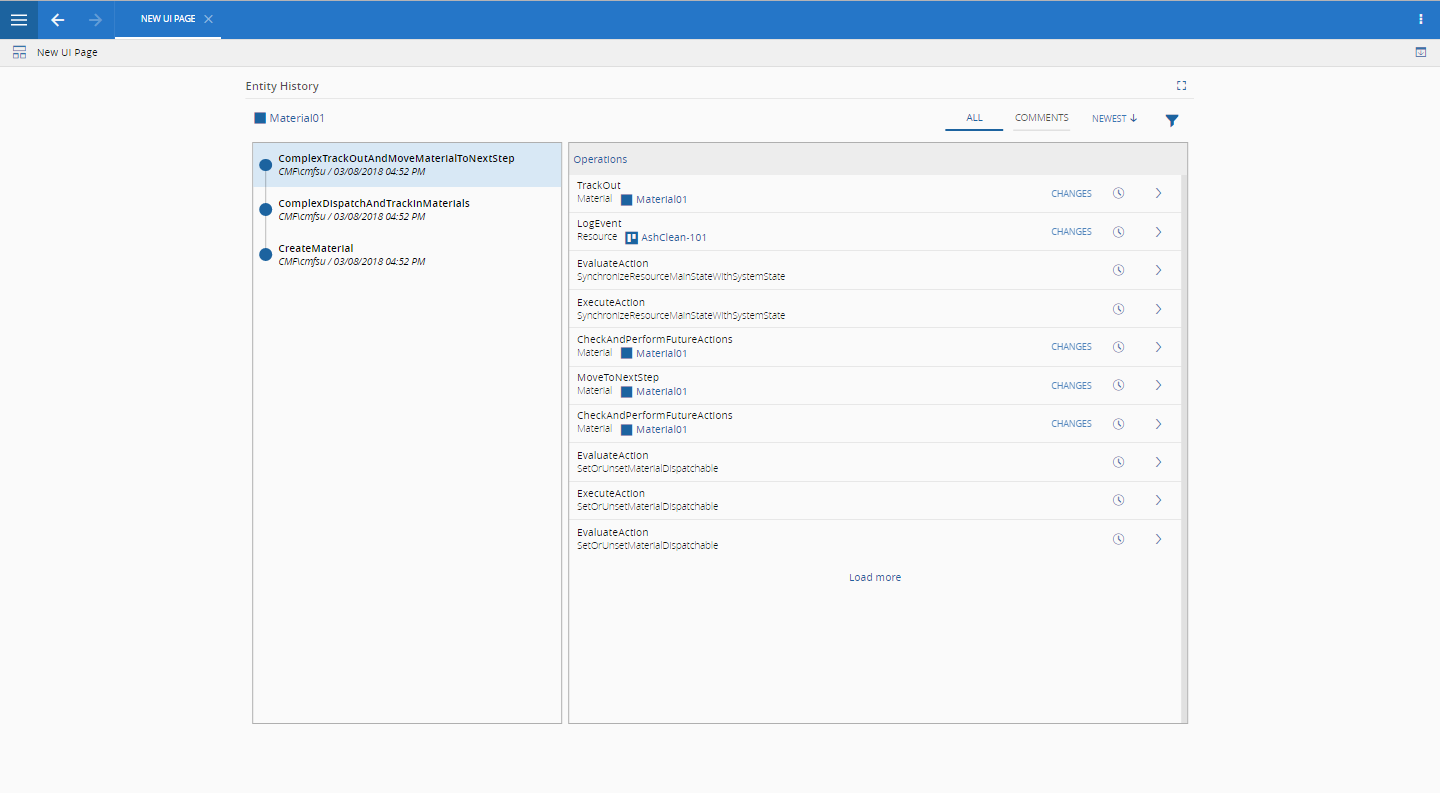
Task: Open the vertical three-dot options menu
Action: click(x=1421, y=19)
